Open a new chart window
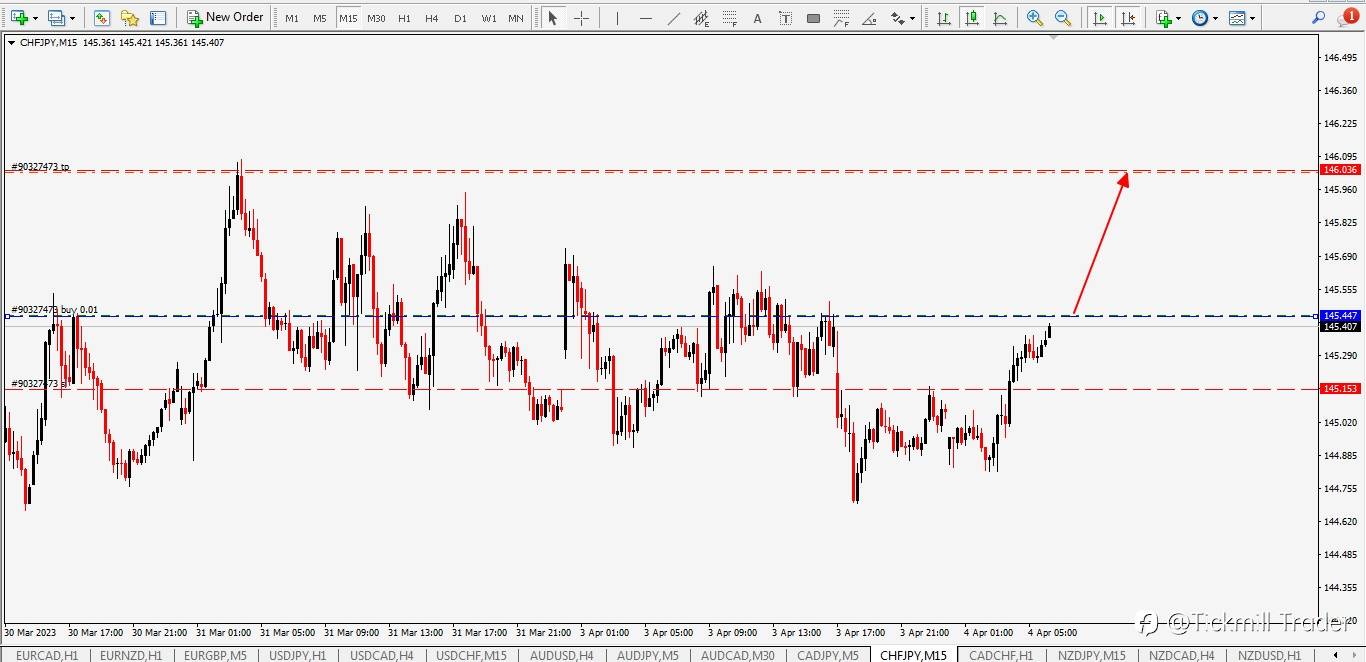 point(19,18)
